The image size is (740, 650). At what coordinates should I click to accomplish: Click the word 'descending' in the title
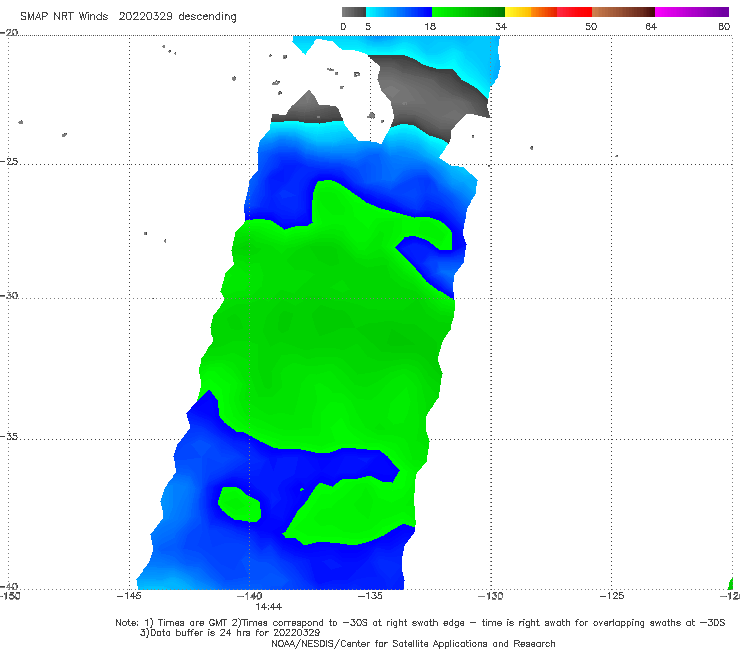(208, 17)
